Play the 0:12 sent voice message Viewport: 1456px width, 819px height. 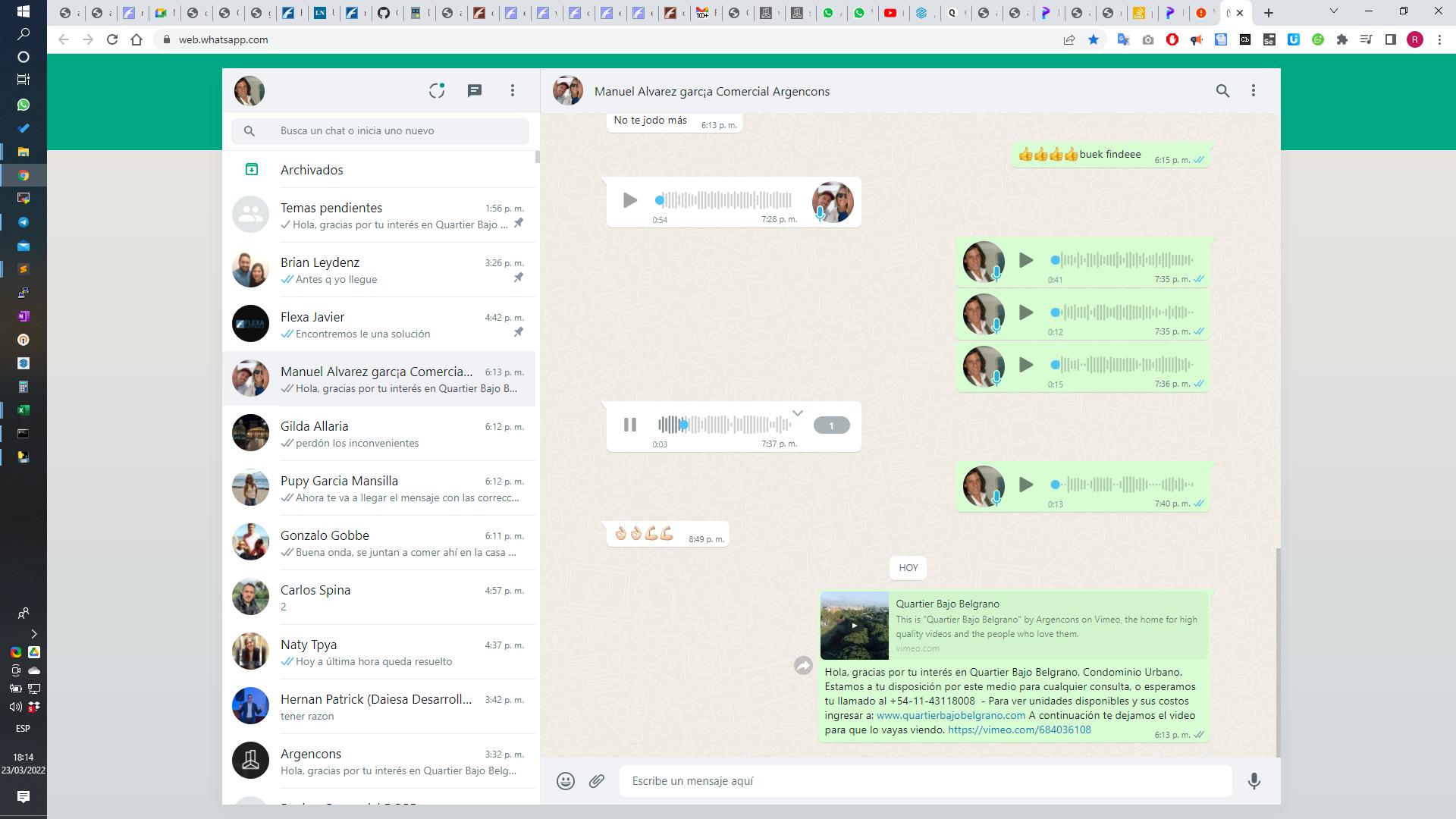tap(1026, 312)
